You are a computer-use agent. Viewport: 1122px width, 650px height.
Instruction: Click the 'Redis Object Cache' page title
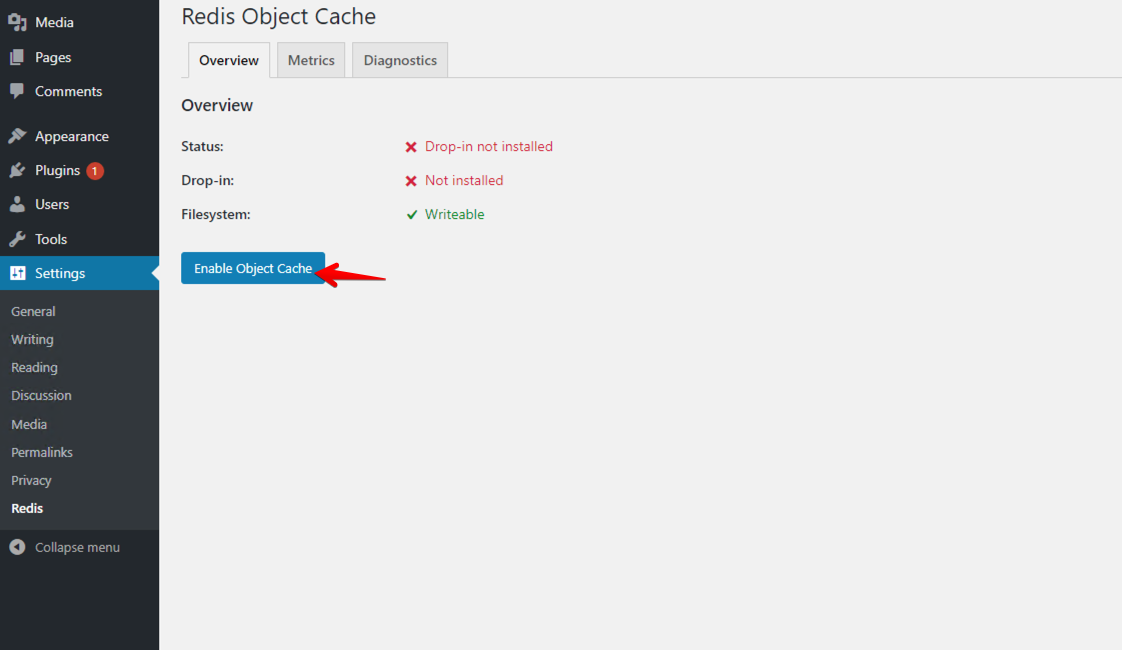pyautogui.click(x=278, y=16)
